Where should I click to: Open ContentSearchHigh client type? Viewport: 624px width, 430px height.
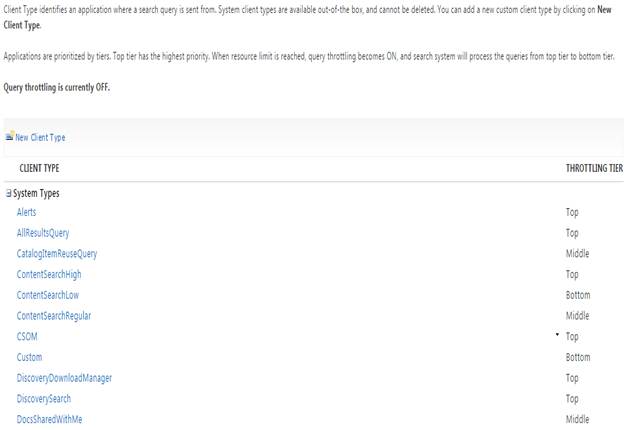pos(50,274)
